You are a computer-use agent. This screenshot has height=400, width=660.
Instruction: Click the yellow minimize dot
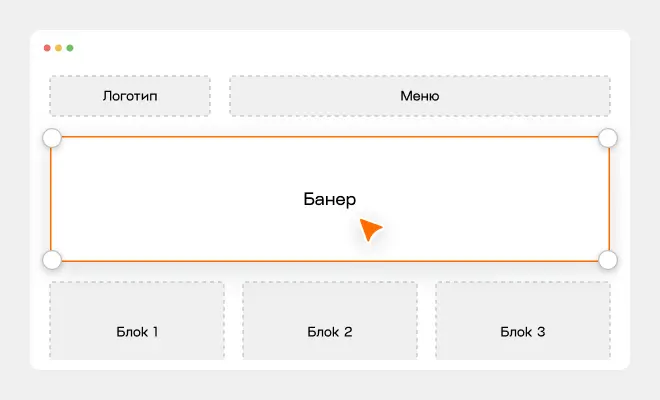pyautogui.click(x=59, y=48)
